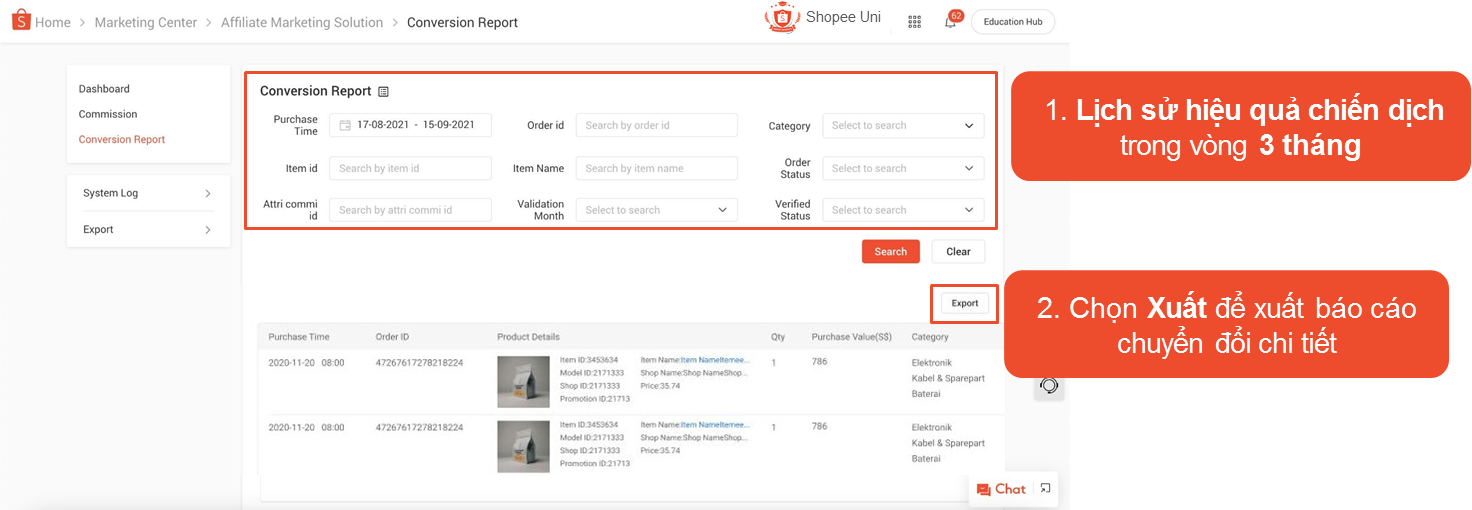Expand the Export sidebar section
Image resolution: width=1472 pixels, height=510 pixels.
pyautogui.click(x=147, y=229)
